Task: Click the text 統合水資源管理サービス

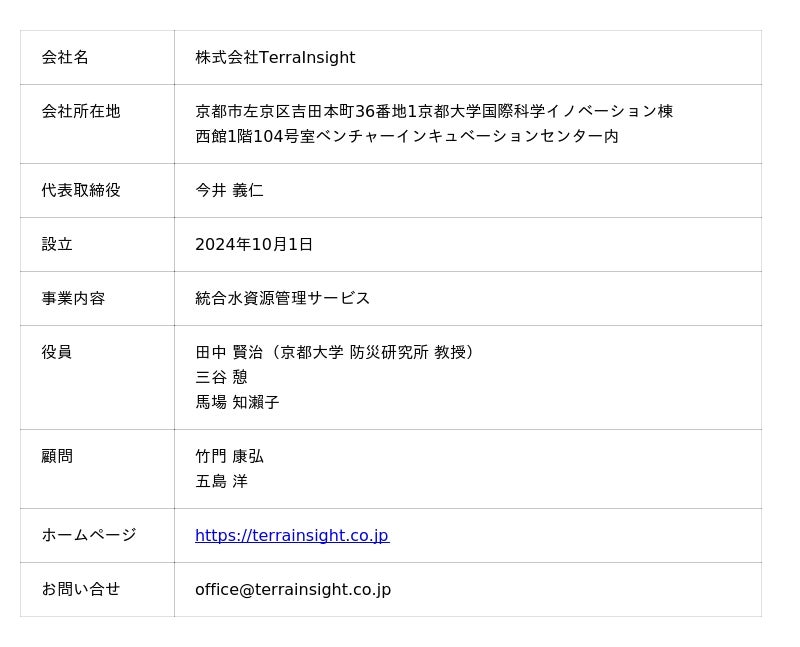Action: pyautogui.click(x=282, y=298)
